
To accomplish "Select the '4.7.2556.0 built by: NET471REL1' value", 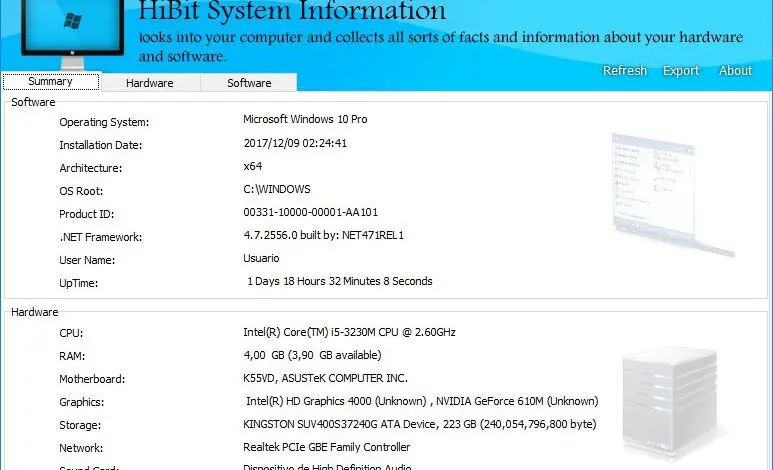I will (x=323, y=235).
